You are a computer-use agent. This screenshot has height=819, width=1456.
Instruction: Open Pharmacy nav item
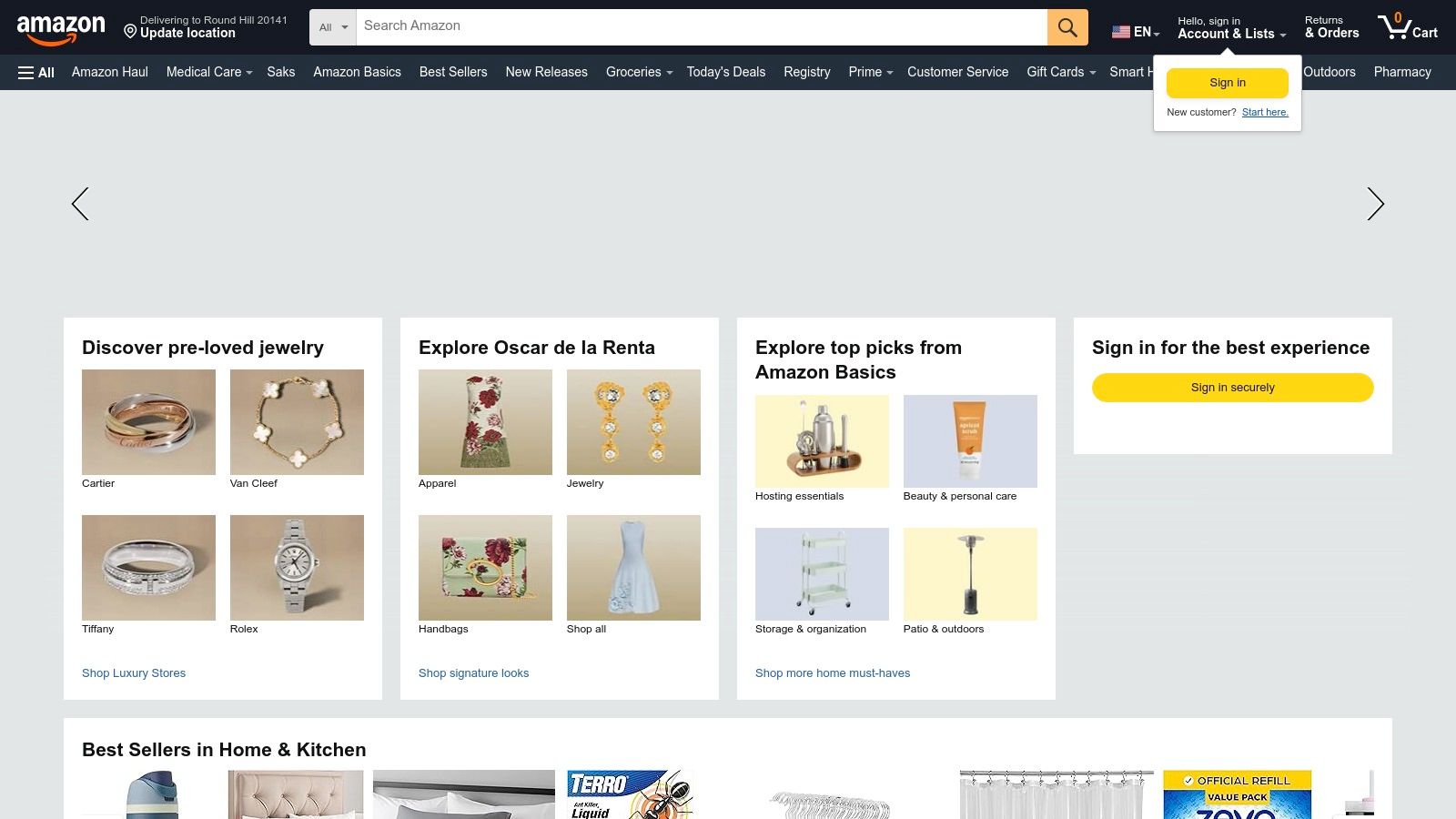[1402, 72]
